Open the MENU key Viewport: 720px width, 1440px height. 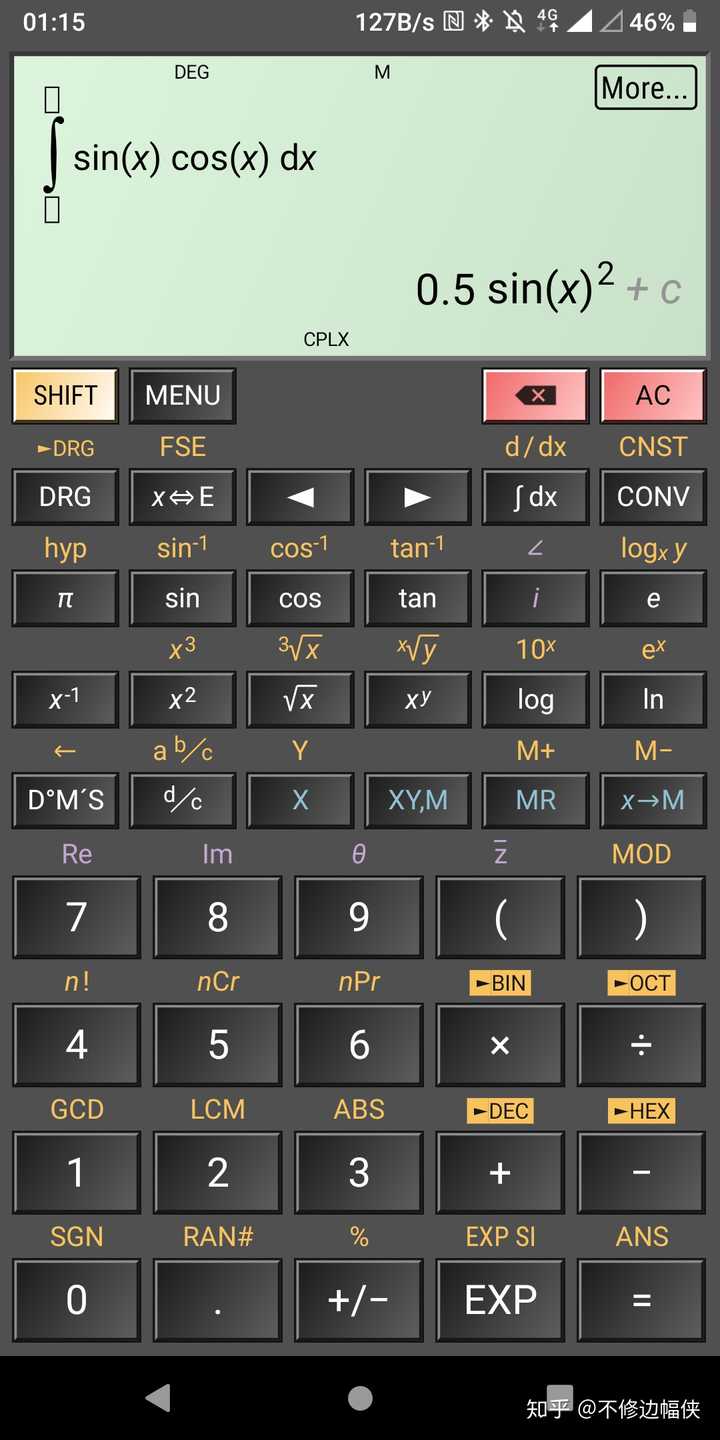(x=182, y=396)
